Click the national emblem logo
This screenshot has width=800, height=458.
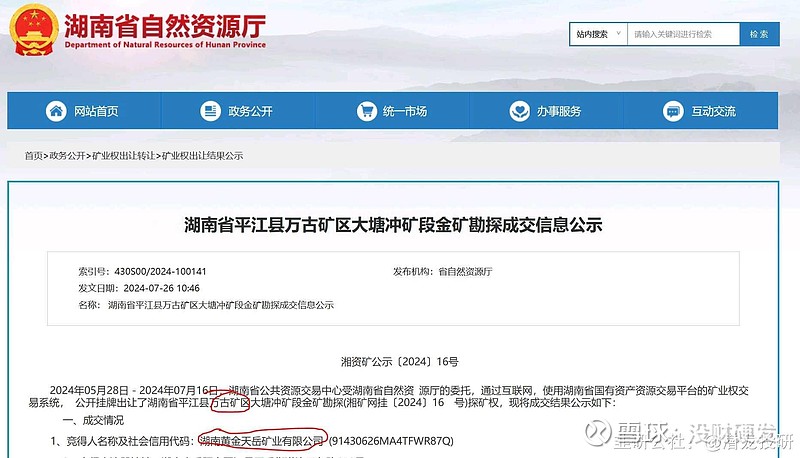pos(33,30)
